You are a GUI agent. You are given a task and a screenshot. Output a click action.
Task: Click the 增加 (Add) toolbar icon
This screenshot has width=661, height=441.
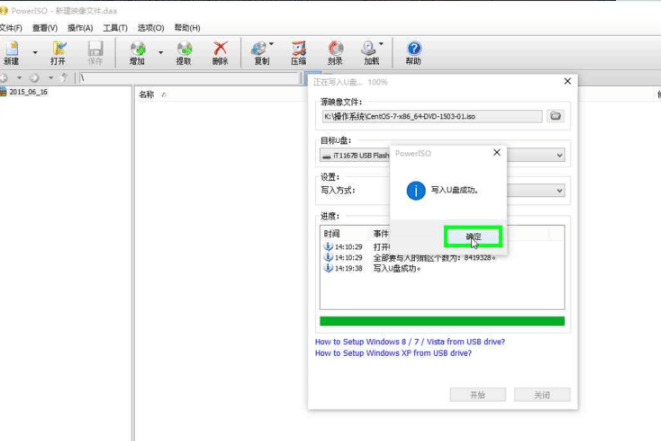pos(137,52)
